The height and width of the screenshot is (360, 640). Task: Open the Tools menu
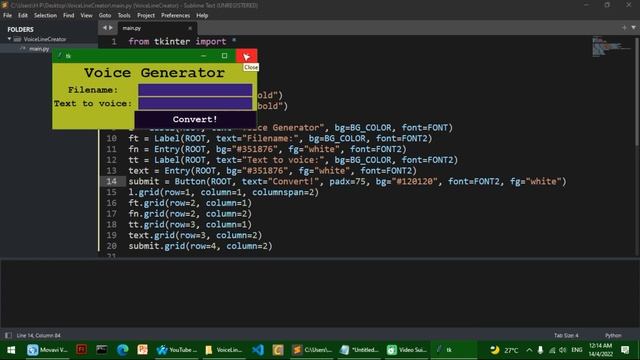tap(124, 16)
